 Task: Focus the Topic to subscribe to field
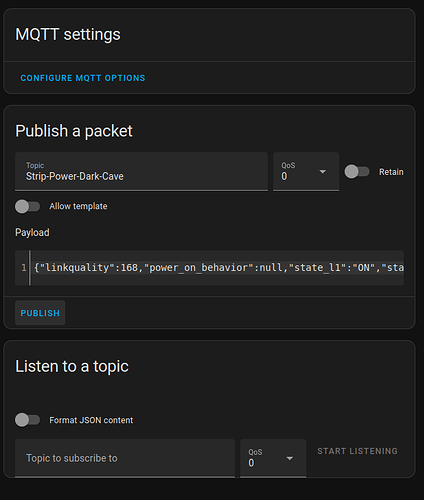pos(125,458)
